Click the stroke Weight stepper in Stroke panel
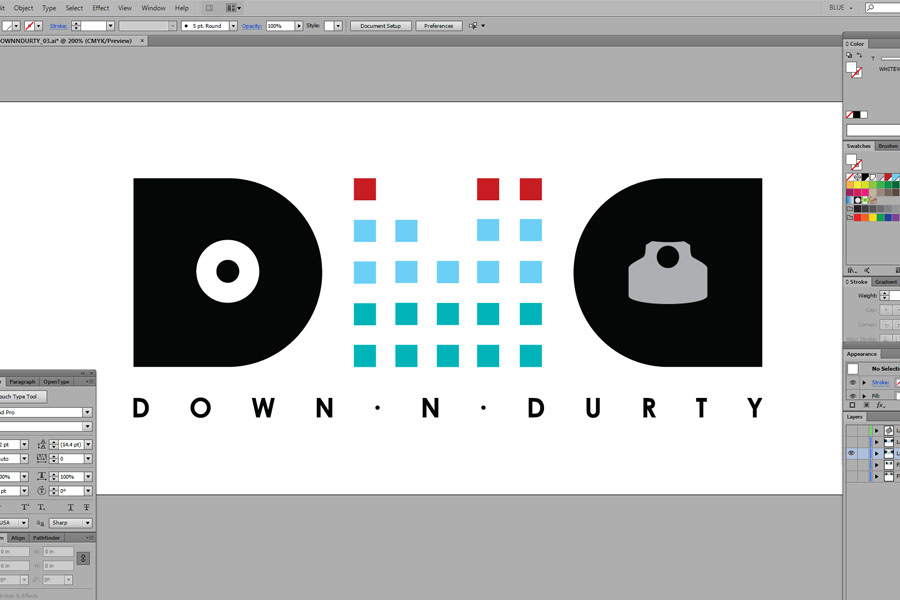The height and width of the screenshot is (600, 900). 885,295
